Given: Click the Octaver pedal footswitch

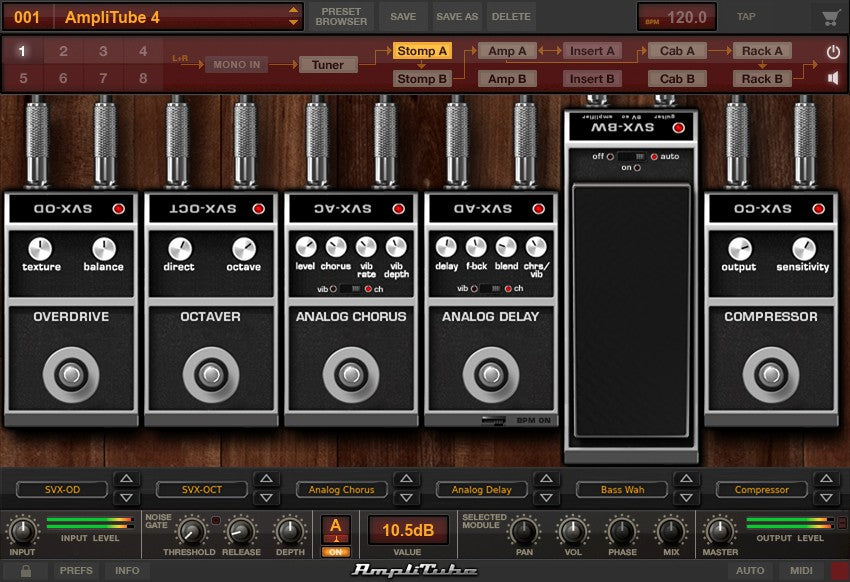Looking at the screenshot, I should tap(209, 375).
